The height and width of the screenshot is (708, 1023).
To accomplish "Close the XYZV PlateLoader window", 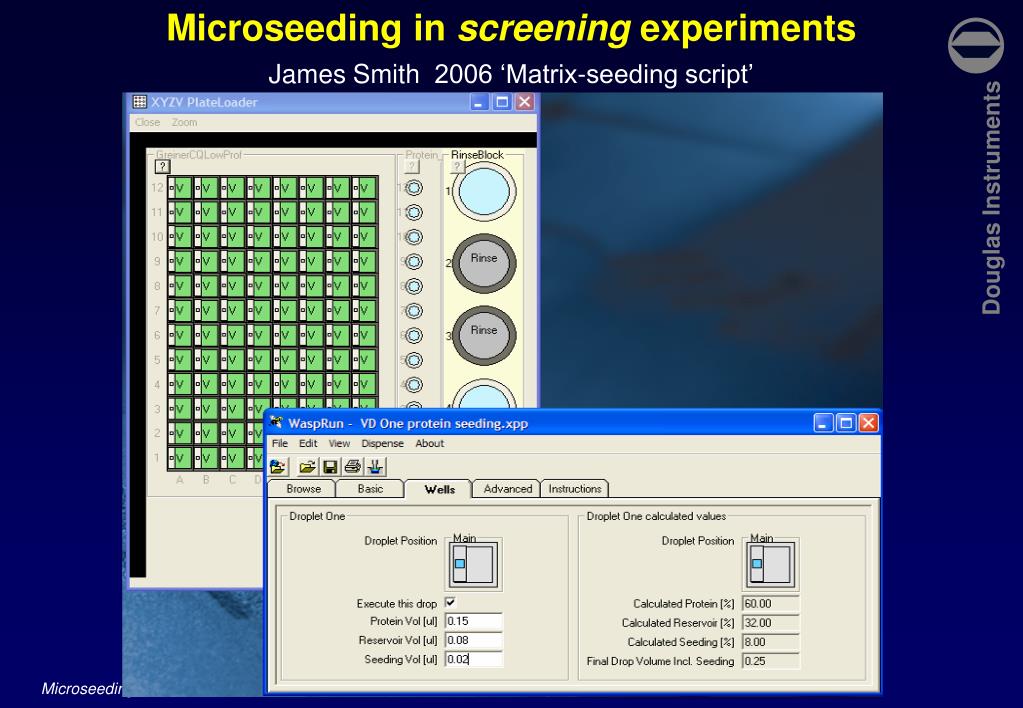I will point(525,102).
